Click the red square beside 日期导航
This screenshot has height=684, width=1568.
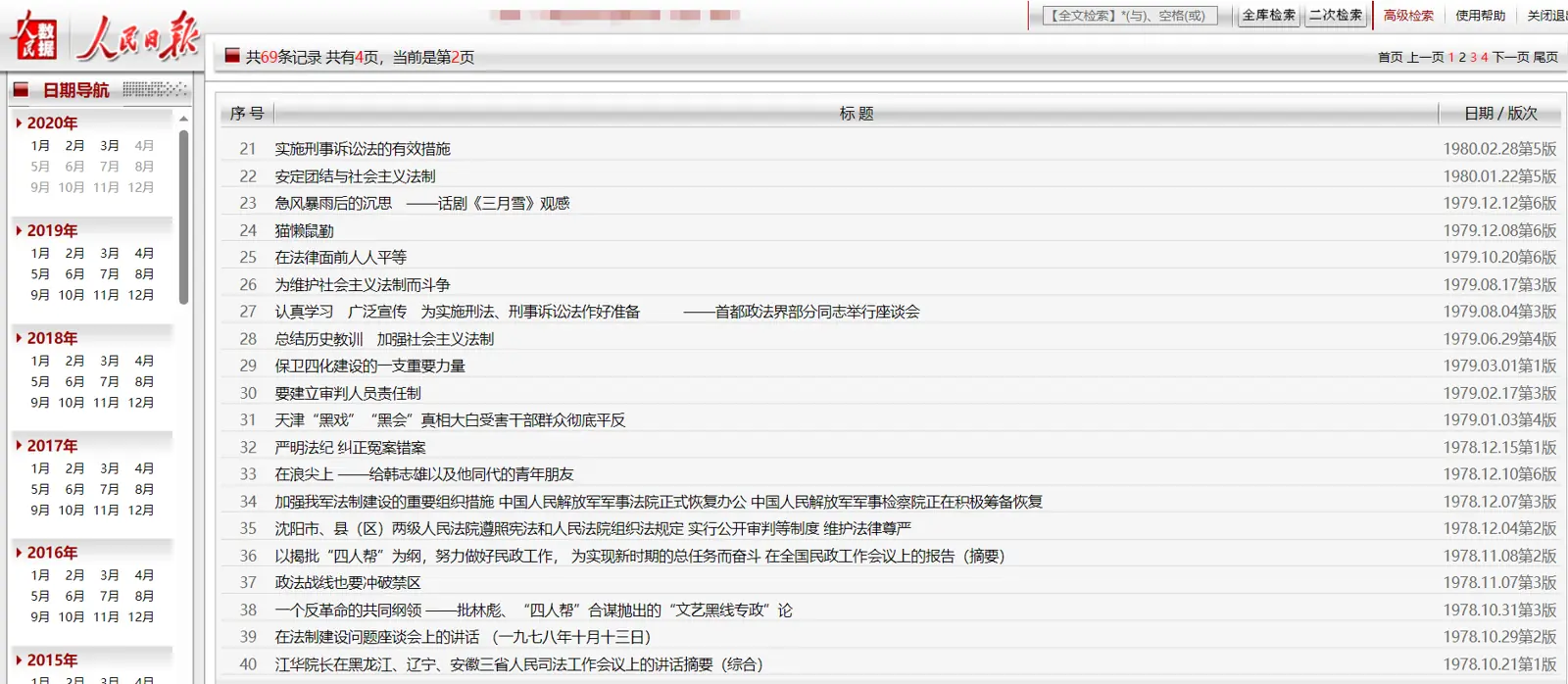coord(21,89)
